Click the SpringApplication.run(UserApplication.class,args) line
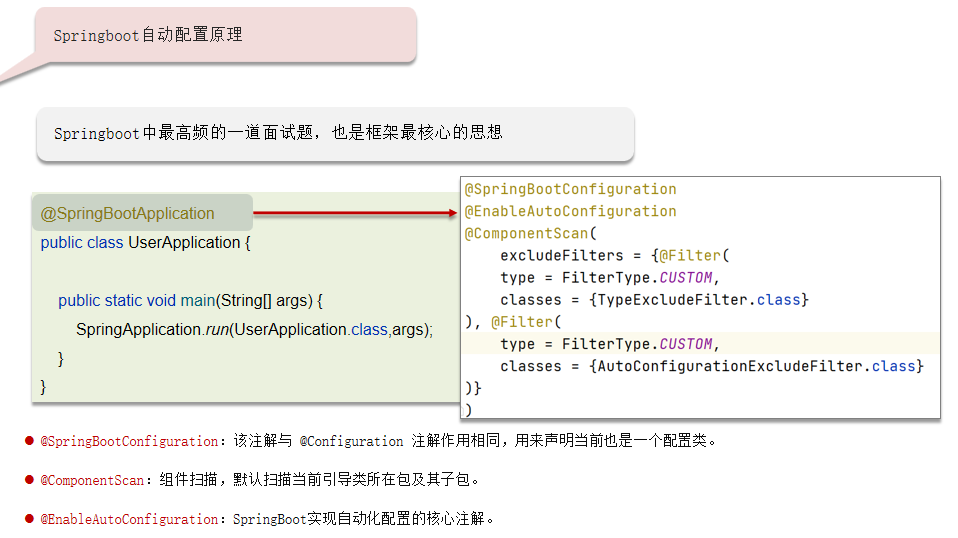This screenshot has height=538, width=958. click(254, 330)
